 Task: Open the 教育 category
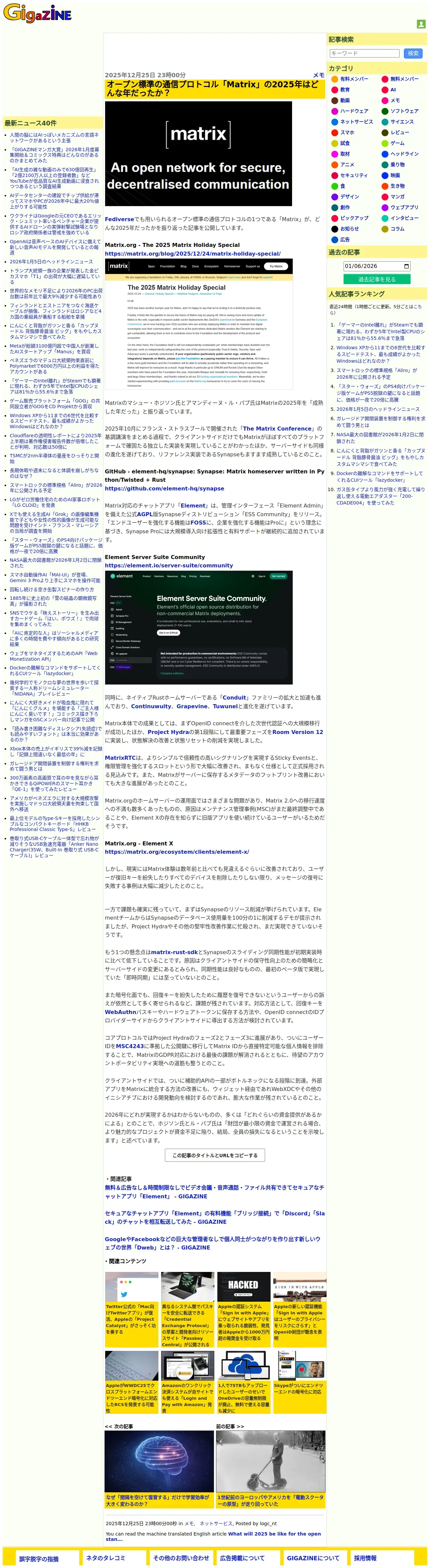coord(345,90)
